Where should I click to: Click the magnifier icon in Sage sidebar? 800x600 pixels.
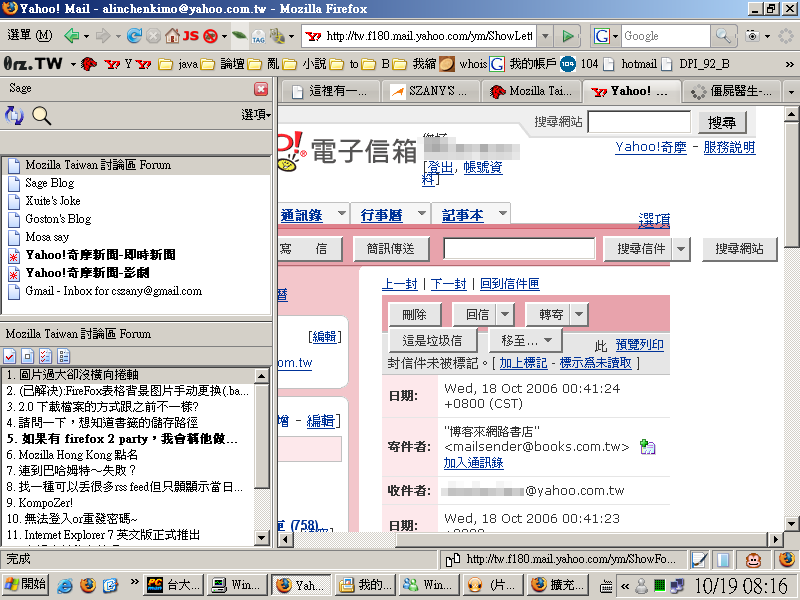point(41,115)
